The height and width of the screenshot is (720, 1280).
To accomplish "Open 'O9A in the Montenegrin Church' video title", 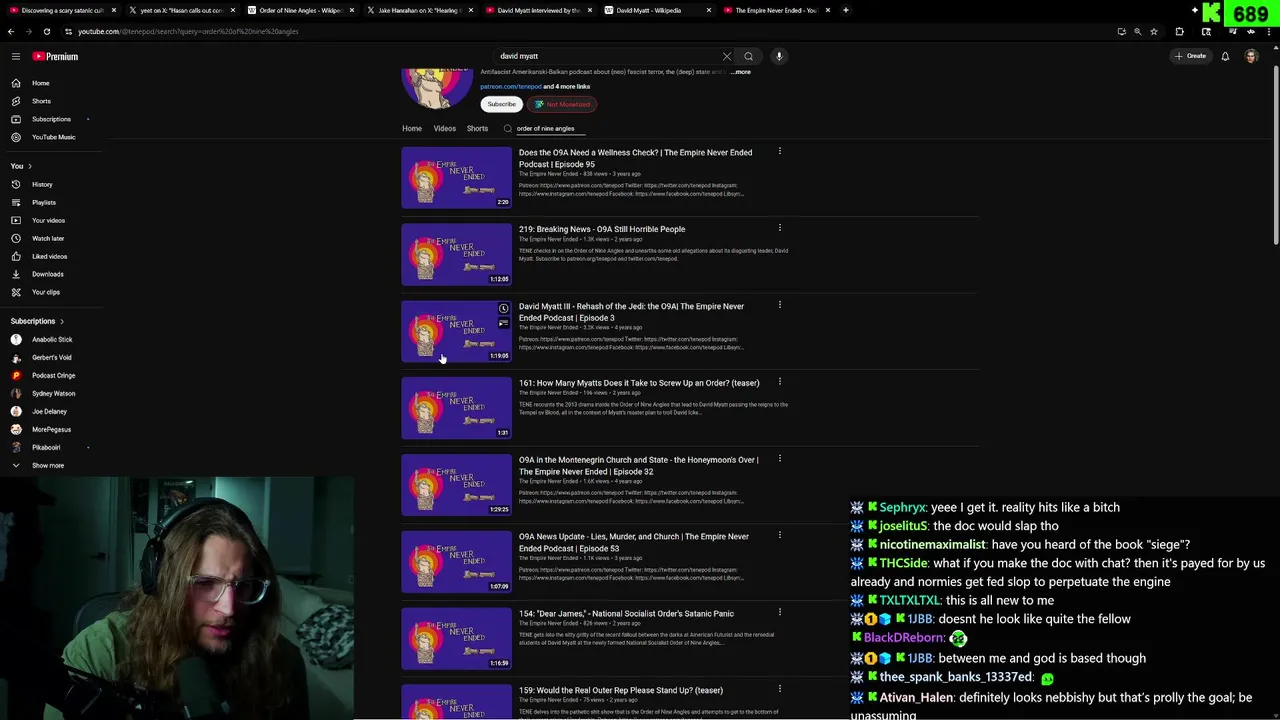I will [x=638, y=466].
